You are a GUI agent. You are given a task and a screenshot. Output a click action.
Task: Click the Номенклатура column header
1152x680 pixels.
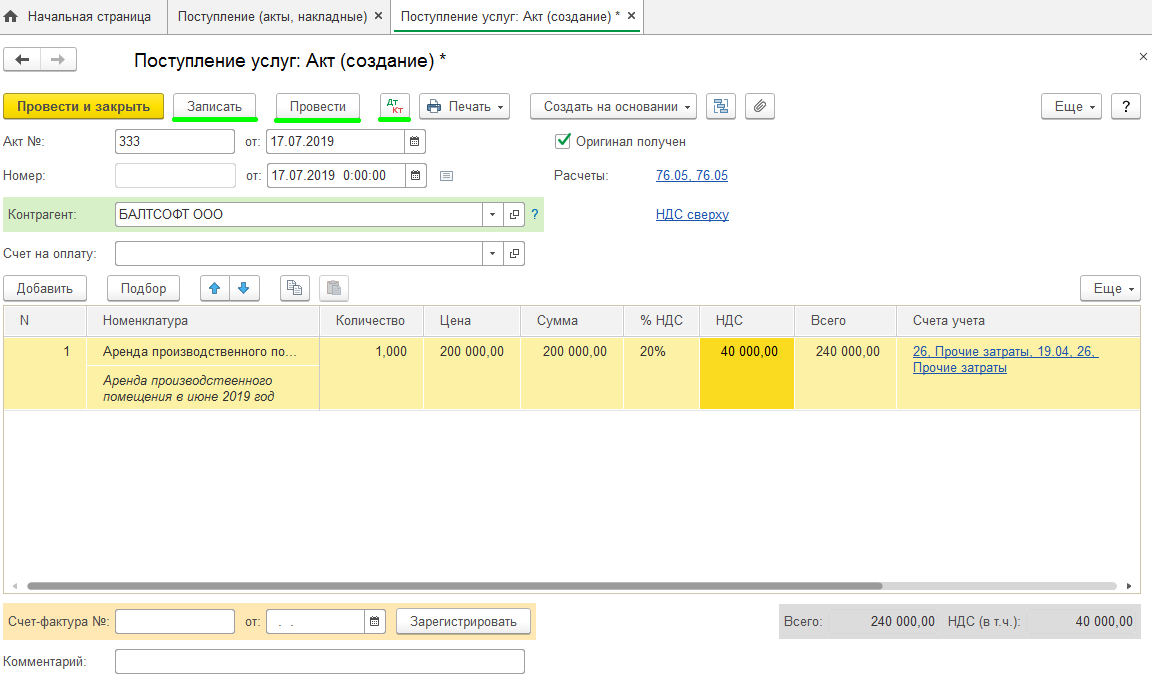point(203,321)
